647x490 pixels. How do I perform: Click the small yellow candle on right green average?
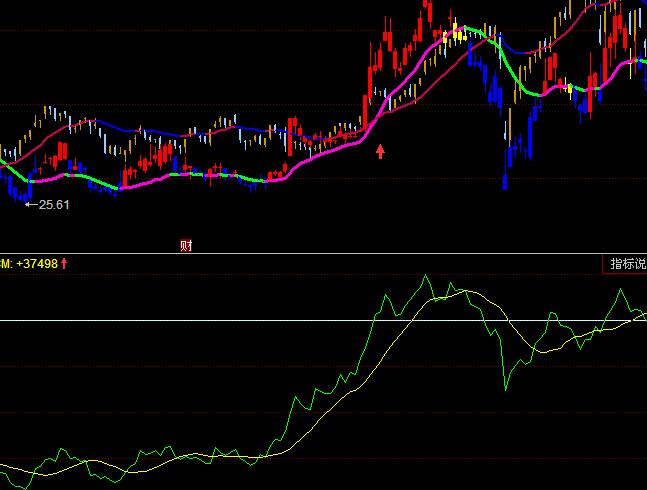570,89
